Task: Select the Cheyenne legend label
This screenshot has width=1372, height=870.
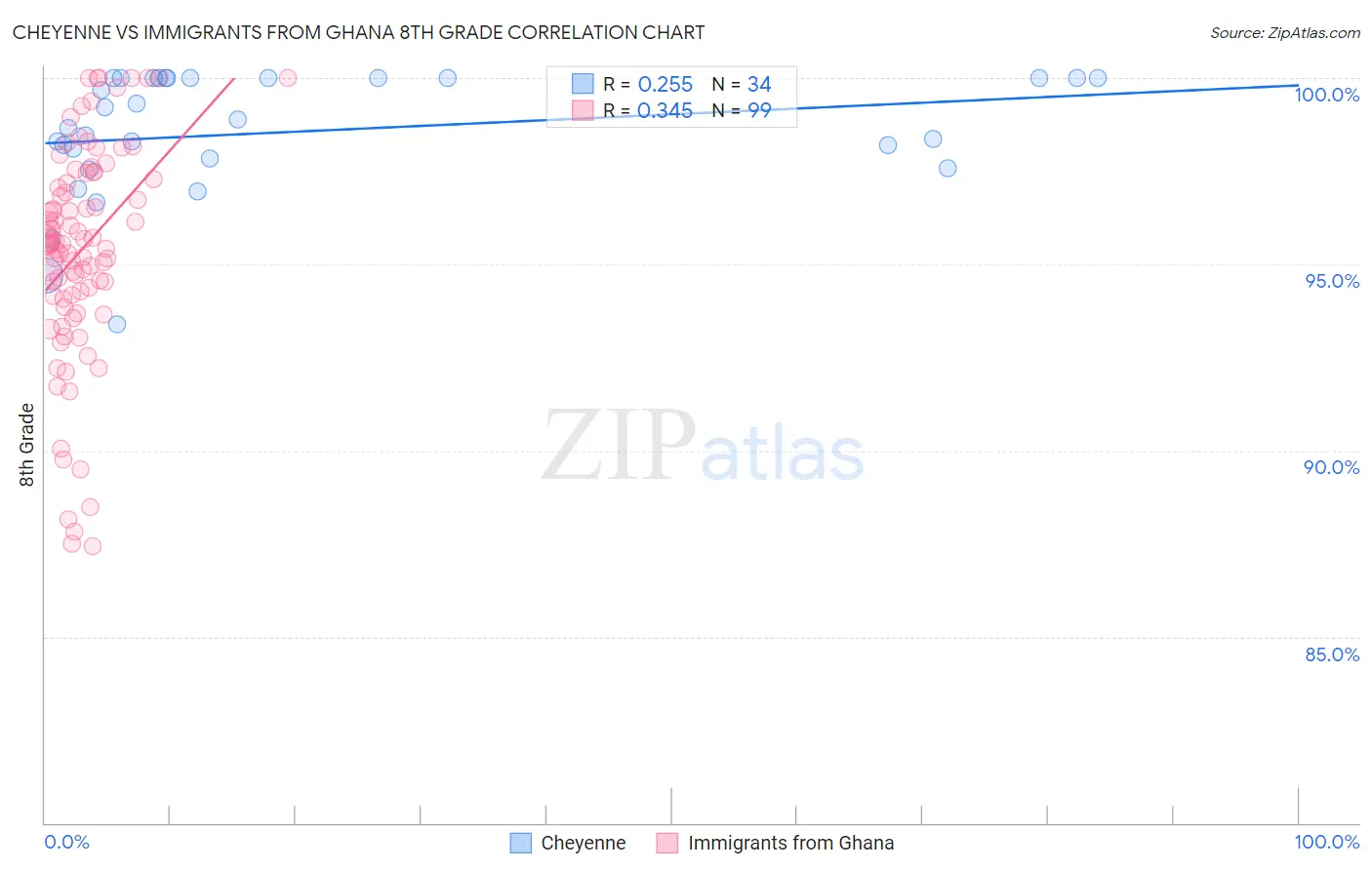Action: point(584,843)
